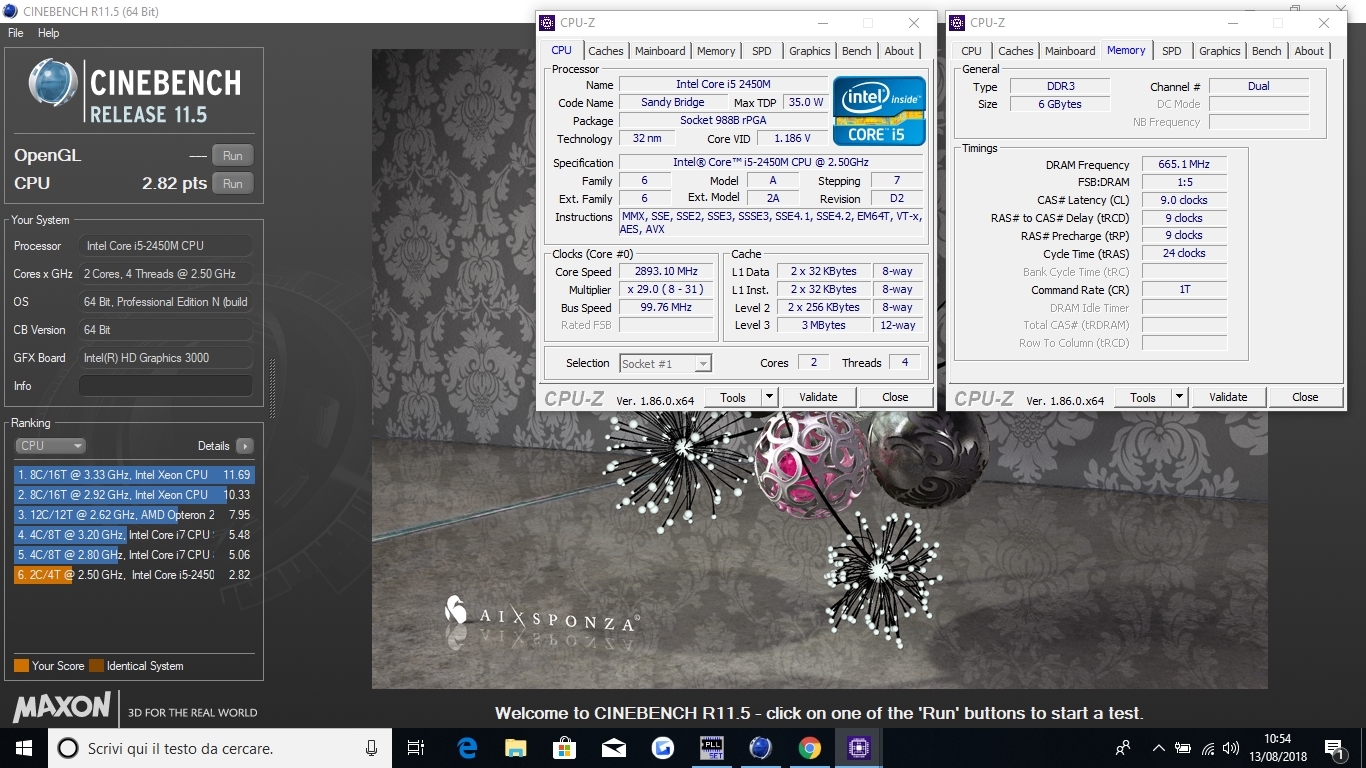The image size is (1366, 768).
Task: Click Validate in right CPU-Z window
Action: tap(1228, 397)
